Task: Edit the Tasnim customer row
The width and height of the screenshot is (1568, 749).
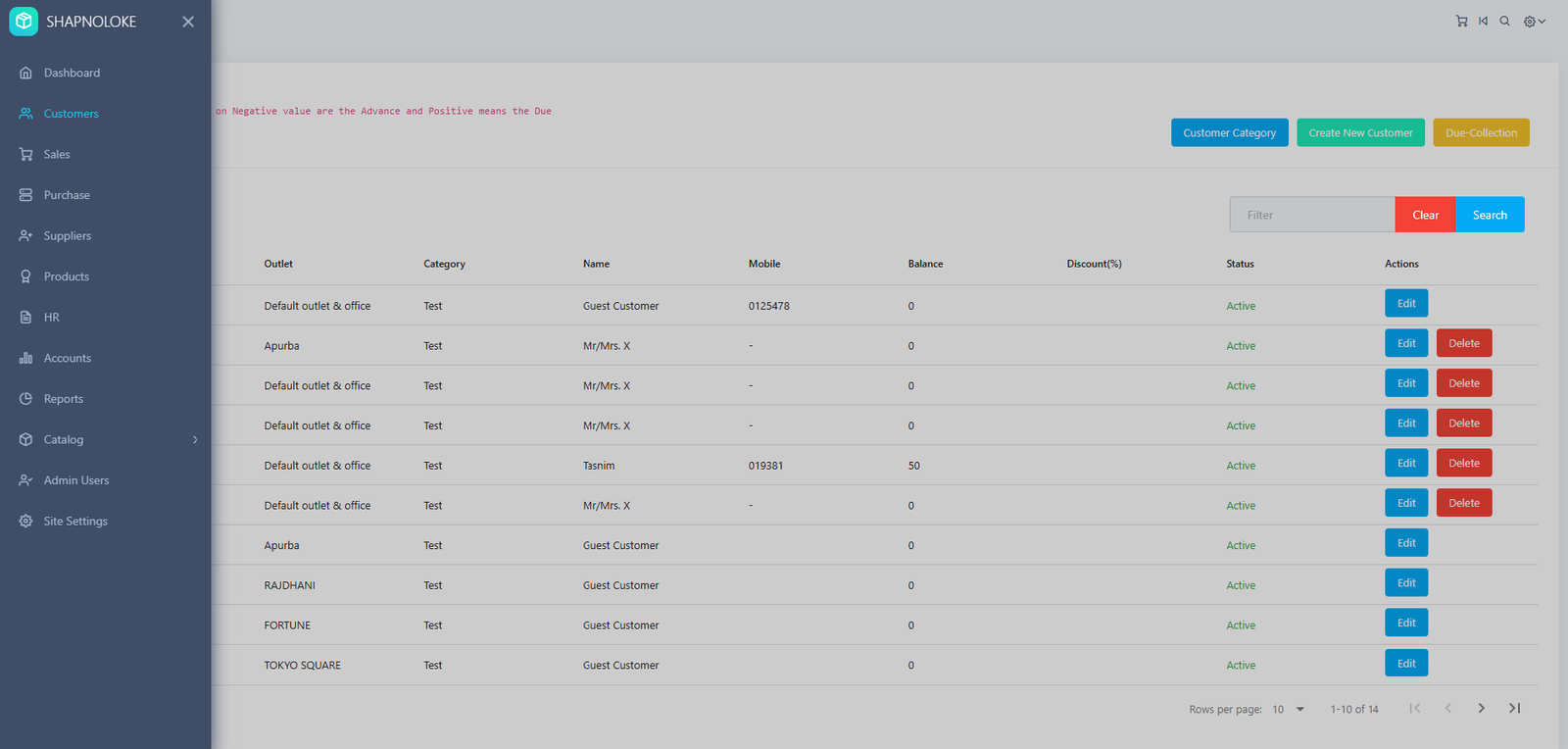Action: point(1406,463)
